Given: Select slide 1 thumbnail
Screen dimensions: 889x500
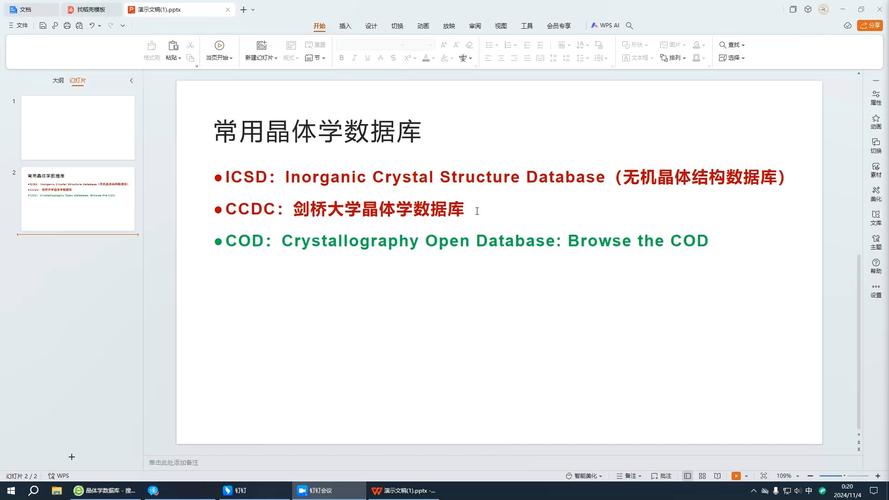Looking at the screenshot, I should point(78,128).
